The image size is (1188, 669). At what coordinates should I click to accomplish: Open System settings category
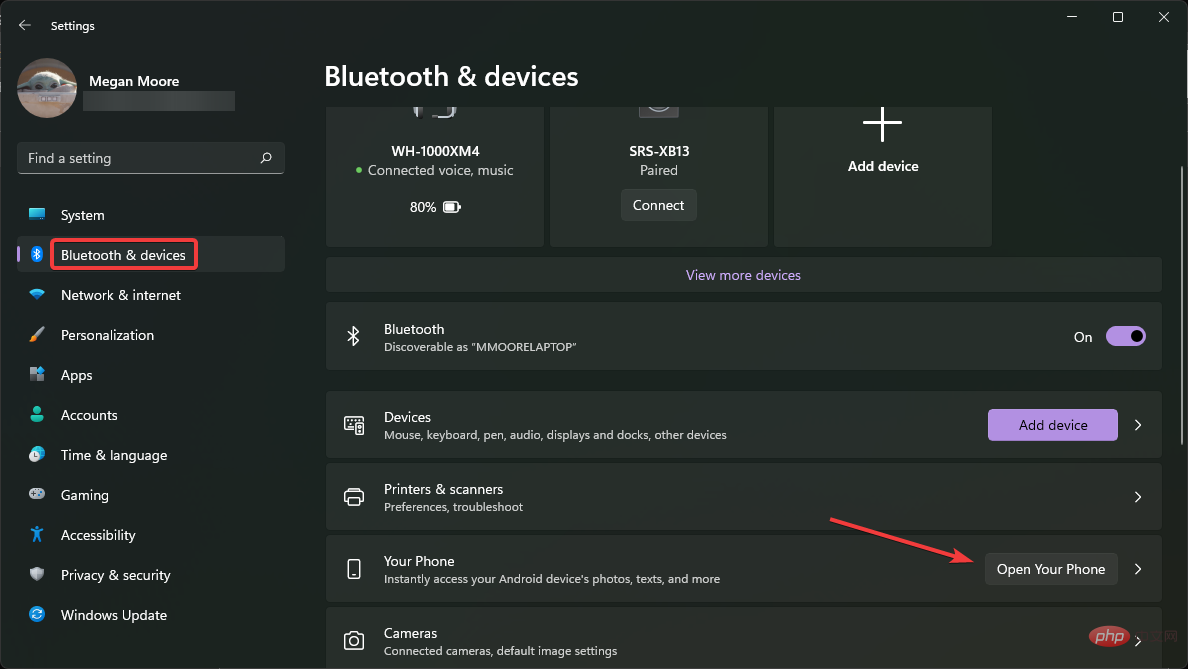tap(151, 215)
